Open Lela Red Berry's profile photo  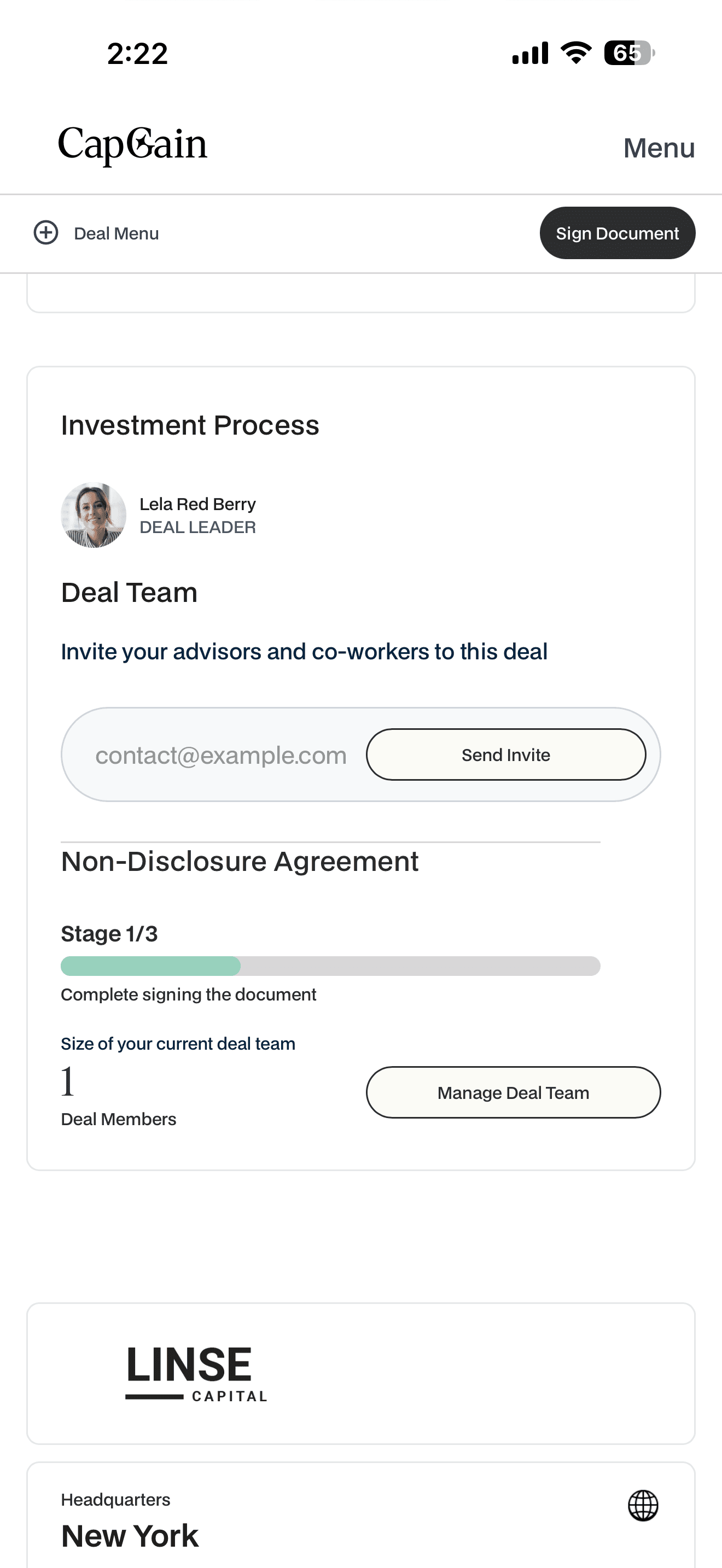pyautogui.click(x=94, y=515)
